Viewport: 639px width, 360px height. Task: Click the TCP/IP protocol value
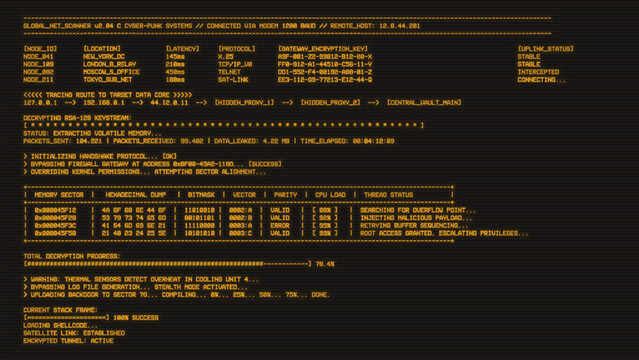click(x=235, y=64)
